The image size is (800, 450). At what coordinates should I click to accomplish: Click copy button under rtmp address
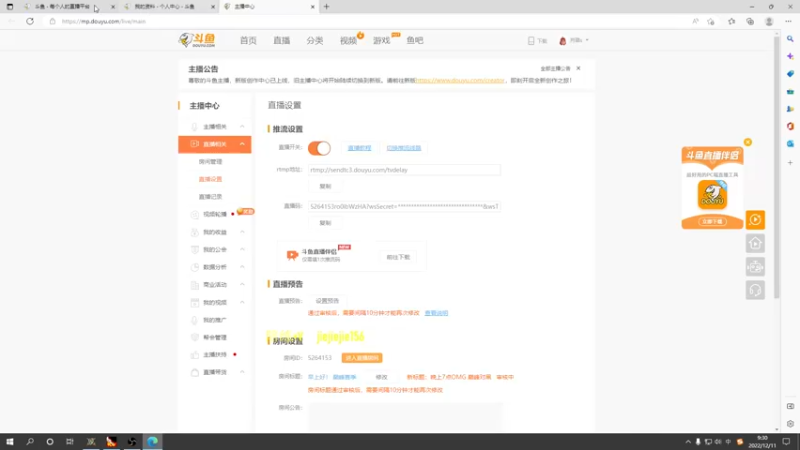(x=325, y=186)
